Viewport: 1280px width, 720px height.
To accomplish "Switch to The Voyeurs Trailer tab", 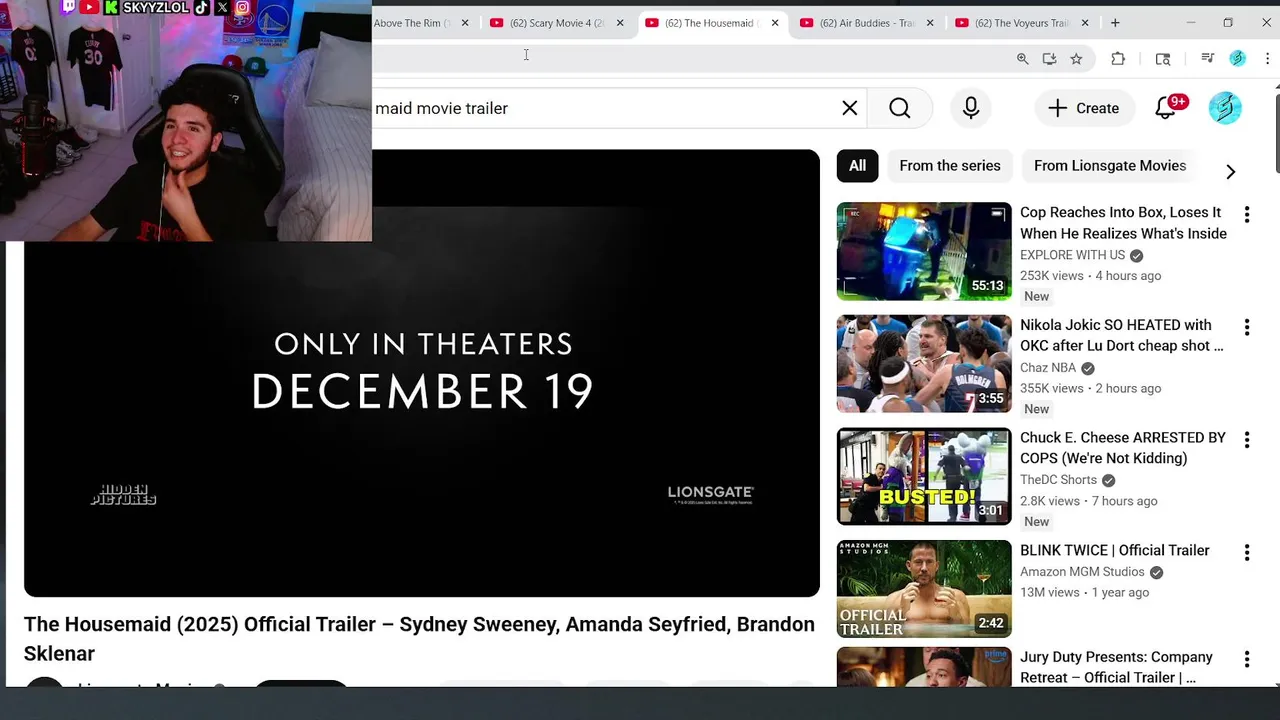I will click(1021, 23).
